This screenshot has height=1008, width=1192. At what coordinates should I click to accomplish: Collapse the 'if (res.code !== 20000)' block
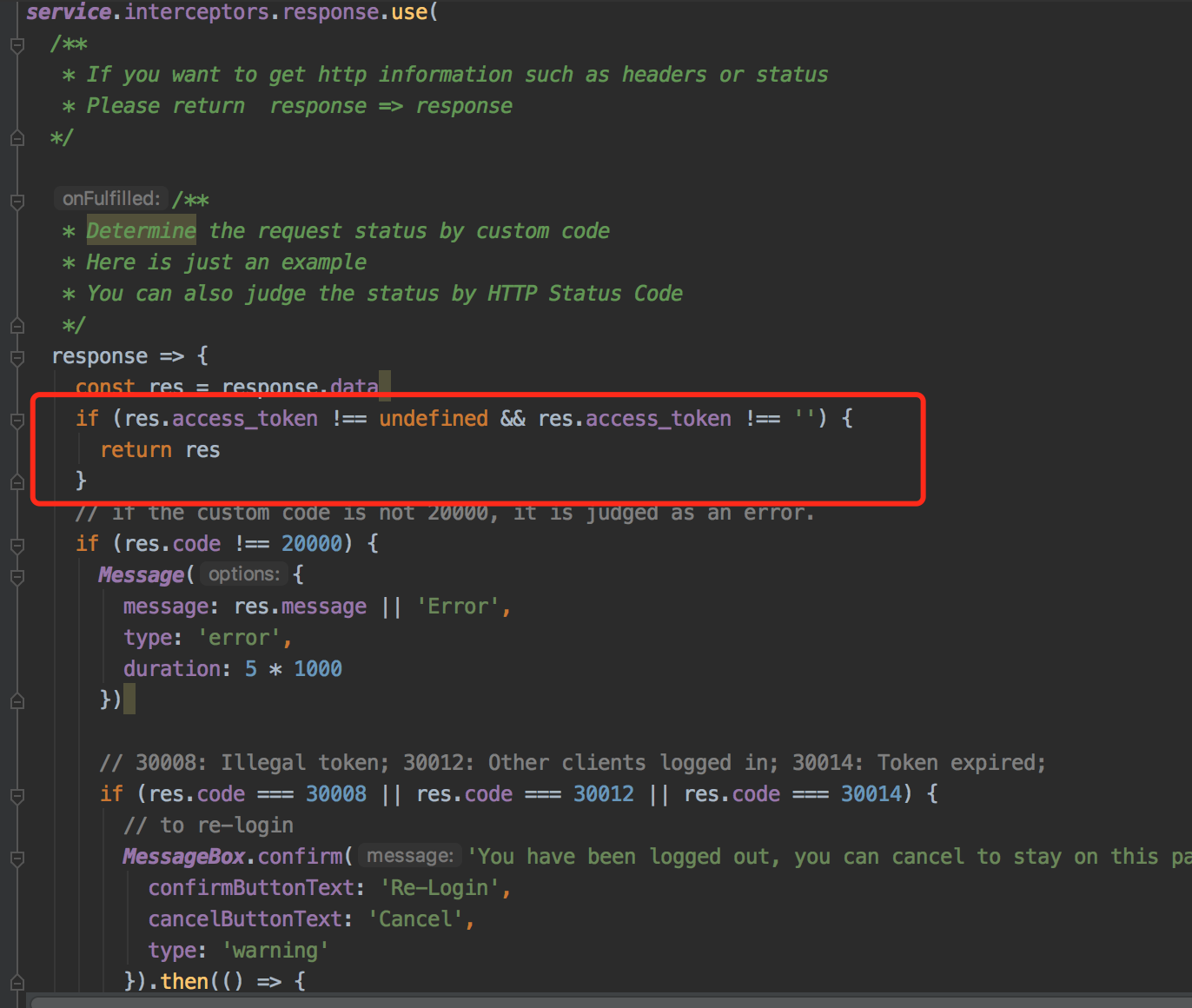(17, 545)
